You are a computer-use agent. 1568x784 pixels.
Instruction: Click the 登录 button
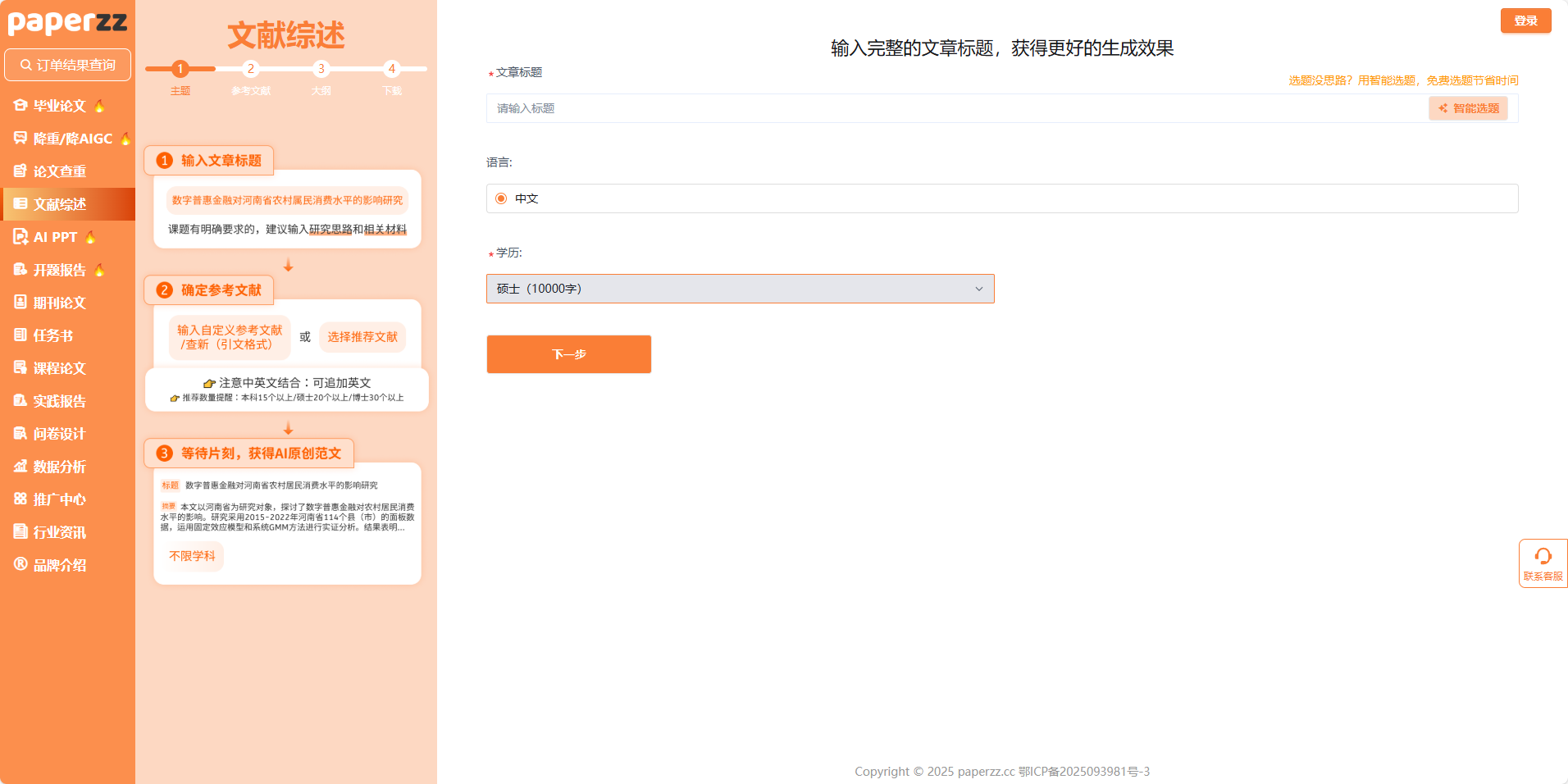click(x=1525, y=21)
